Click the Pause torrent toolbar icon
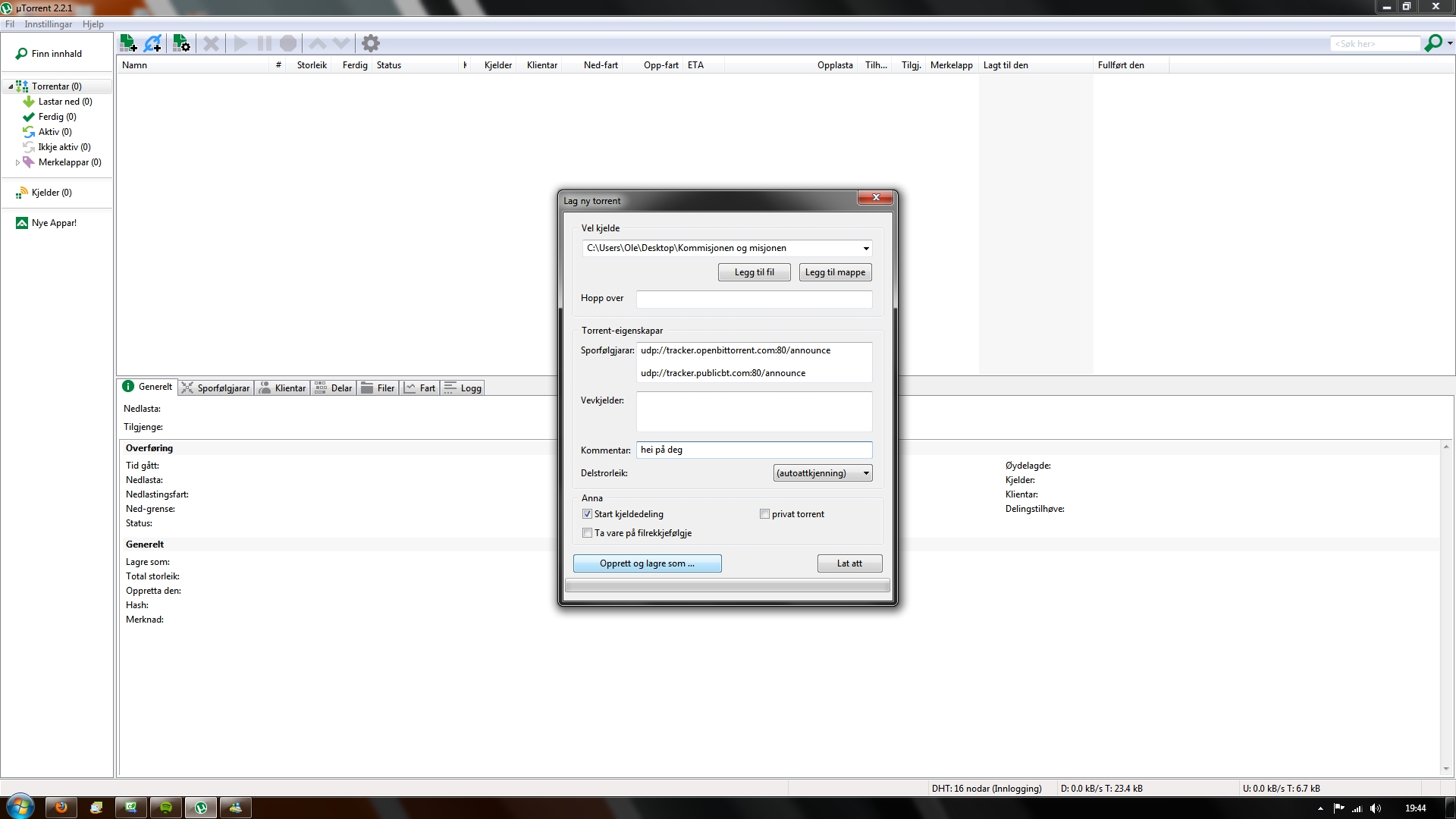Image resolution: width=1456 pixels, height=819 pixels. pos(264,43)
